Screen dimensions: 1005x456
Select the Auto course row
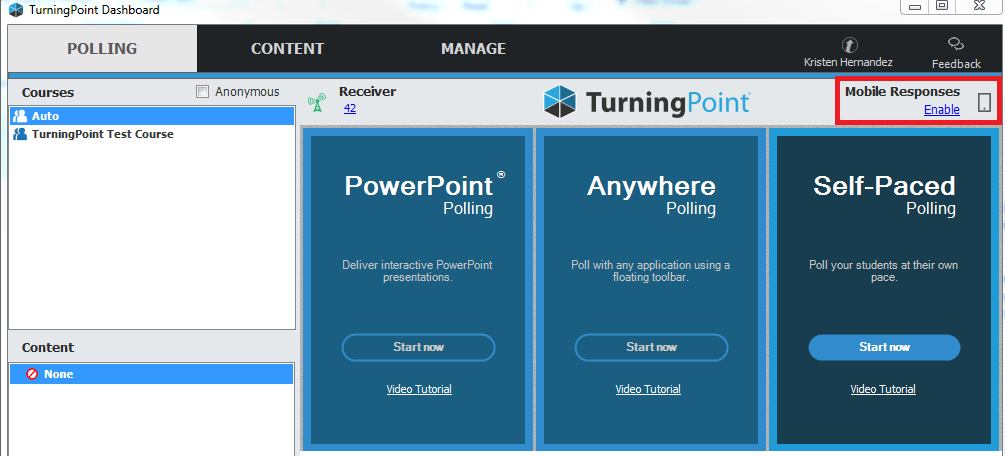pyautogui.click(x=152, y=116)
